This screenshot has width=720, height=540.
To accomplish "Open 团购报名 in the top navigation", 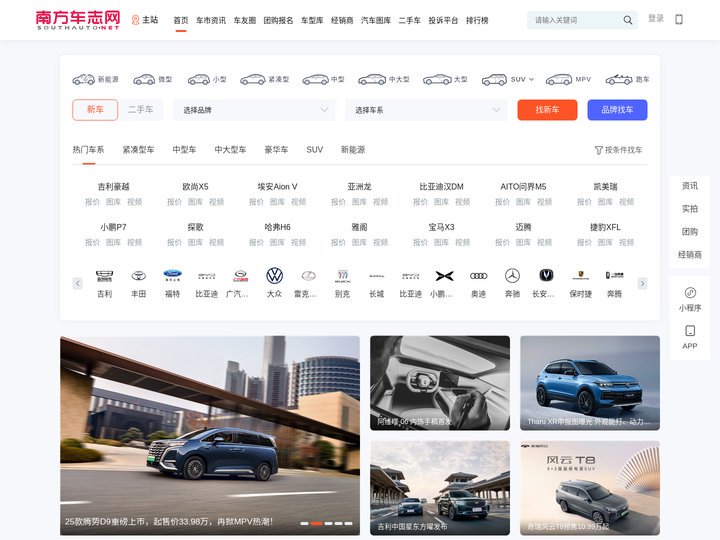I will 278,20.
